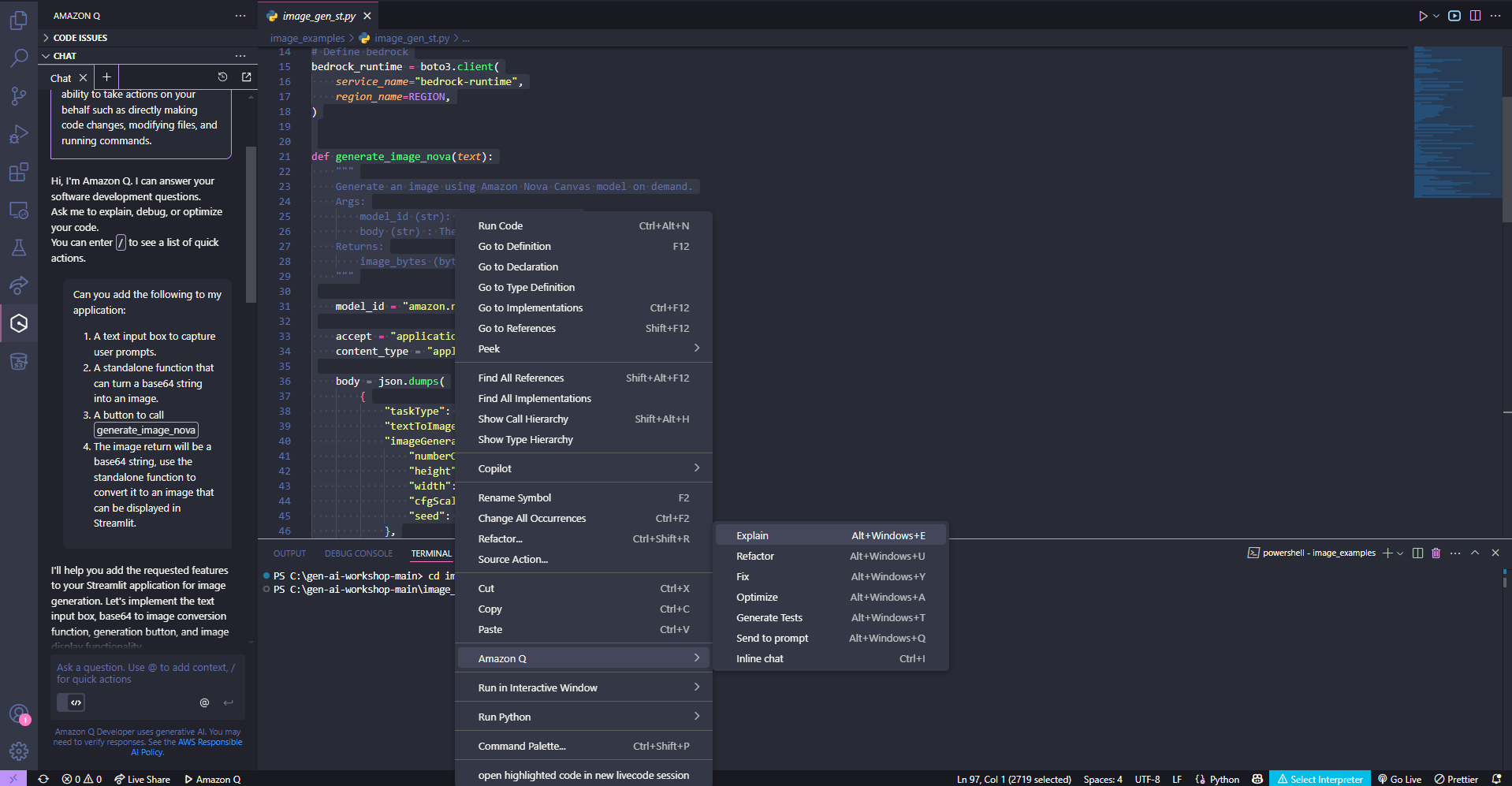Viewport: 1512px width, 786px height.
Task: Click Spaces: 4 indentation setting
Action: click(1102, 779)
